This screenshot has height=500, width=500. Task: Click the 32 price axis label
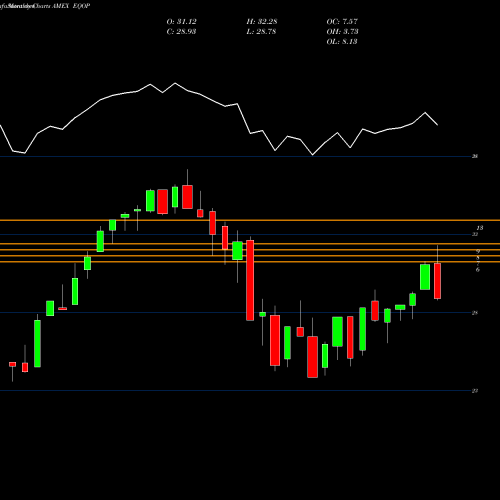click(475, 234)
